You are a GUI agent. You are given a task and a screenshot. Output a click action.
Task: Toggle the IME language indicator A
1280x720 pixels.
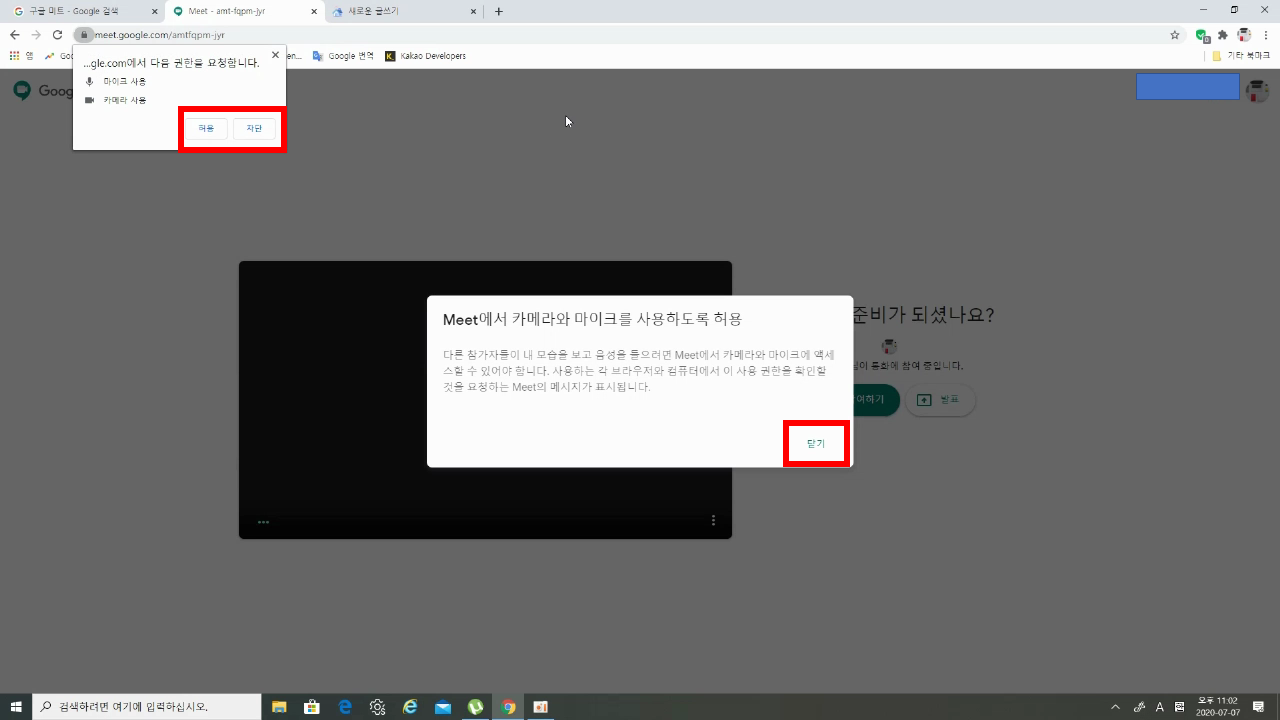point(1160,707)
